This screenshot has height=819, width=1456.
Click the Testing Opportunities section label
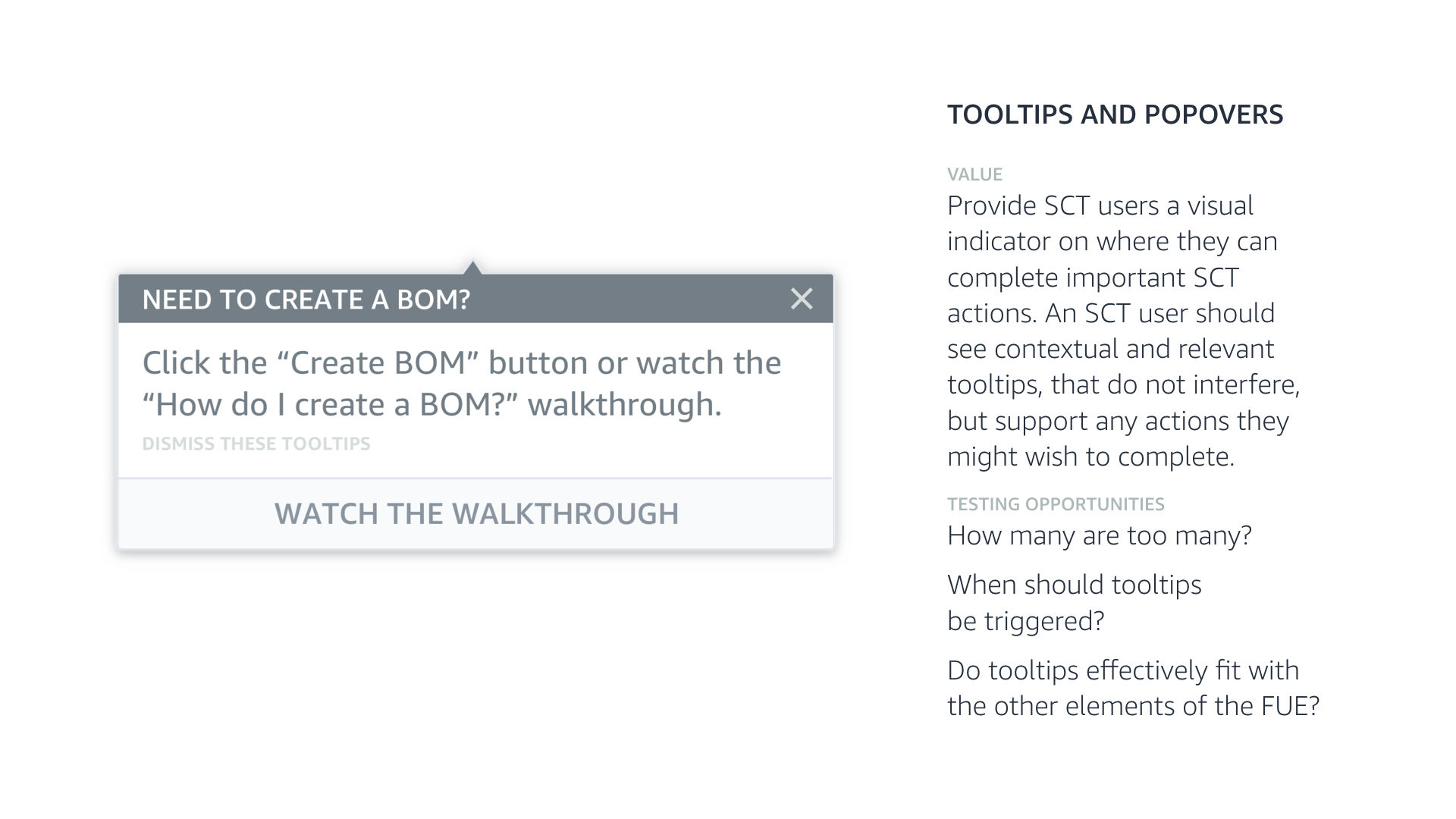click(x=1056, y=504)
